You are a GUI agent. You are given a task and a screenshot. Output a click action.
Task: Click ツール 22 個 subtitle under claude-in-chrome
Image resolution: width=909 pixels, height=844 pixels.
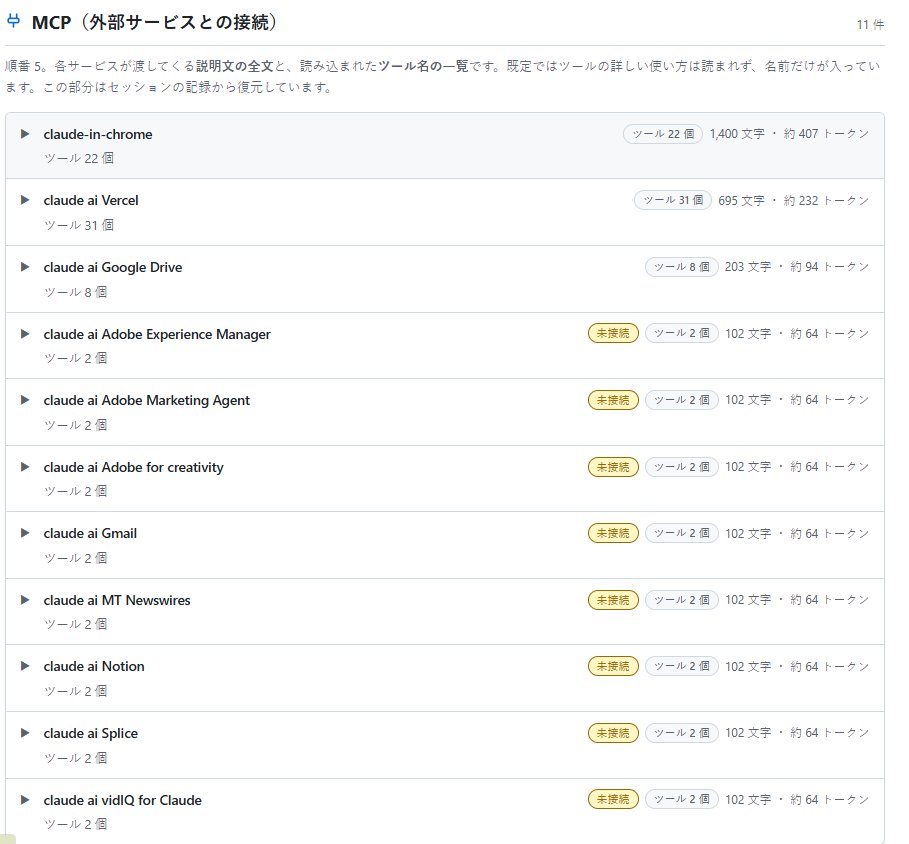[79, 158]
